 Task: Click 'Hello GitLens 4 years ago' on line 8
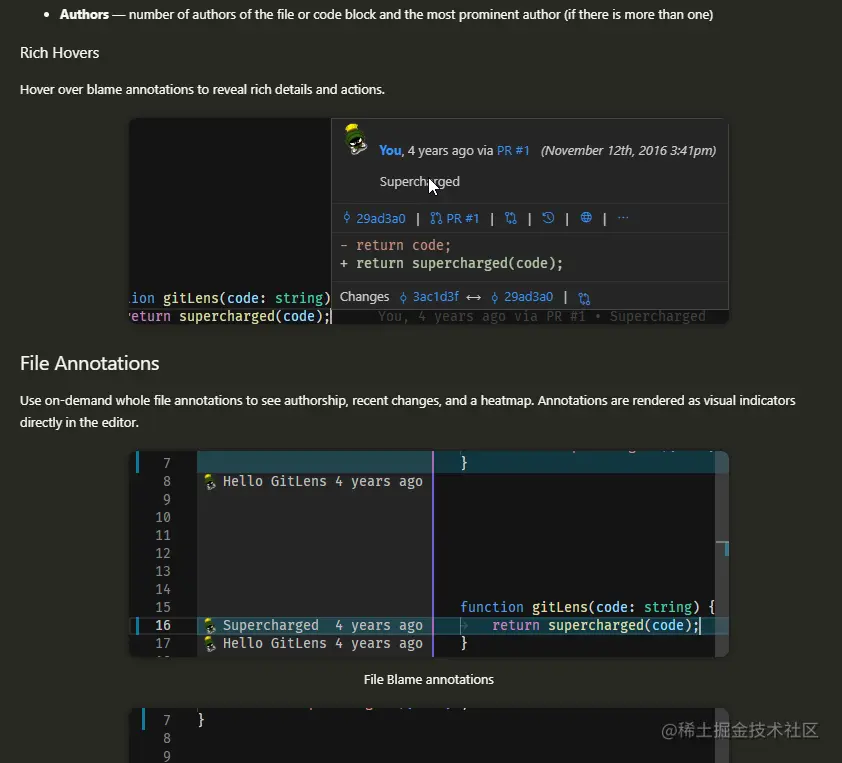click(x=322, y=482)
